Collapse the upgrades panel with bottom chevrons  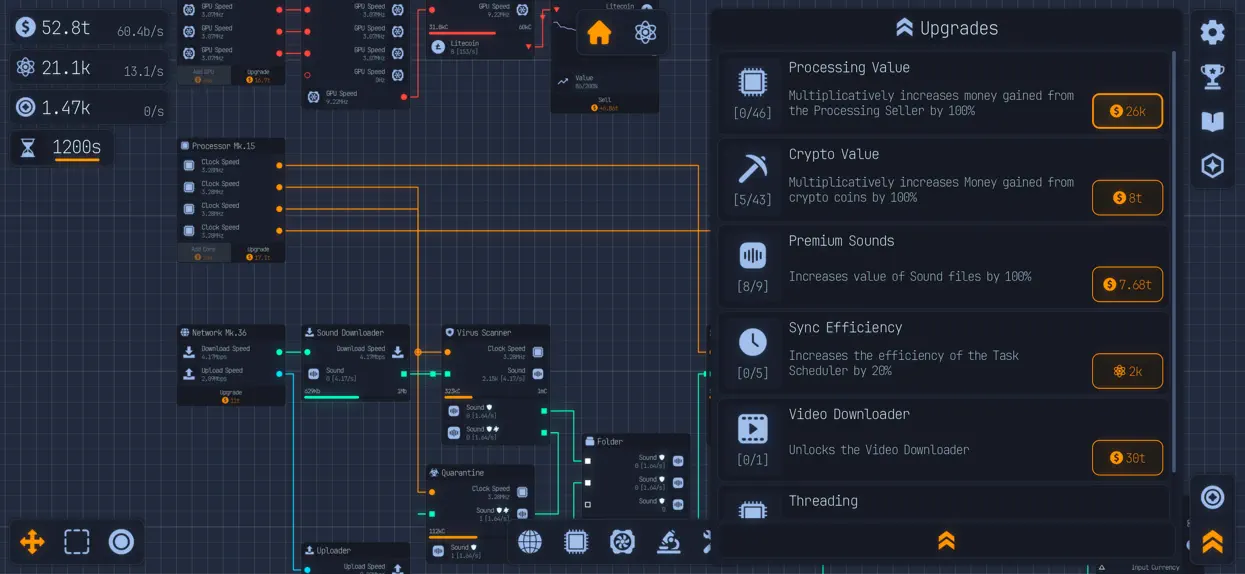point(946,541)
